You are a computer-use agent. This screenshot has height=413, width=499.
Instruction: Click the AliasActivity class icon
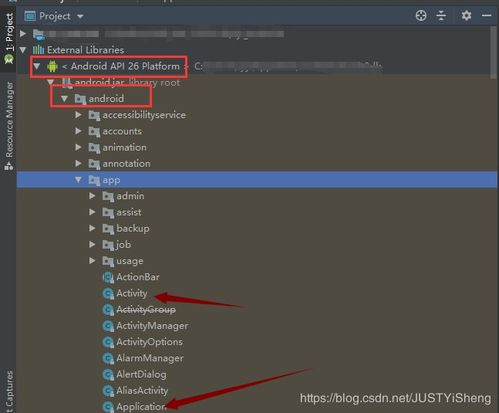[108, 391]
